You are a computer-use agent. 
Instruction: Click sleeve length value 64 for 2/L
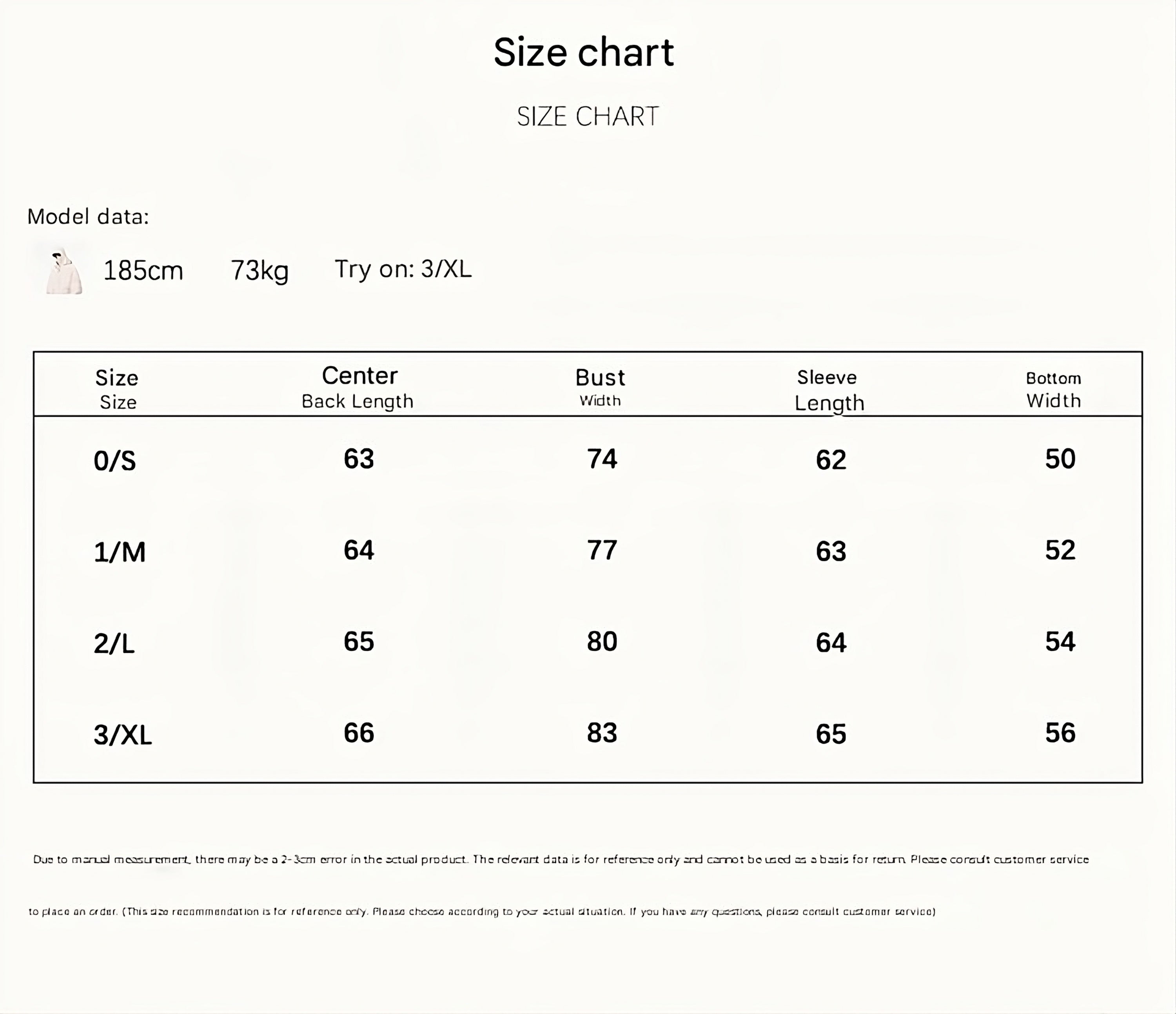(831, 642)
